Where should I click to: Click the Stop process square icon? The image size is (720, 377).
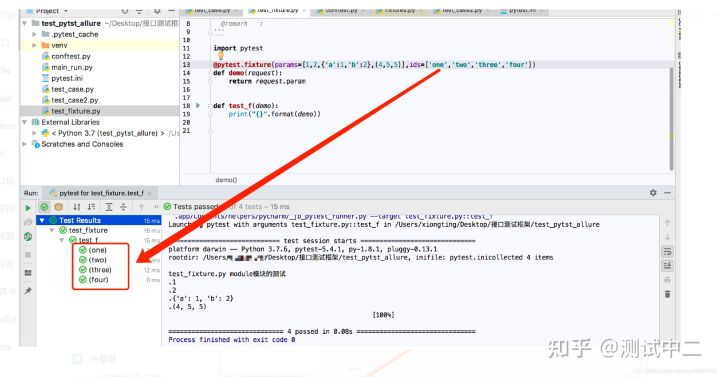point(28,255)
